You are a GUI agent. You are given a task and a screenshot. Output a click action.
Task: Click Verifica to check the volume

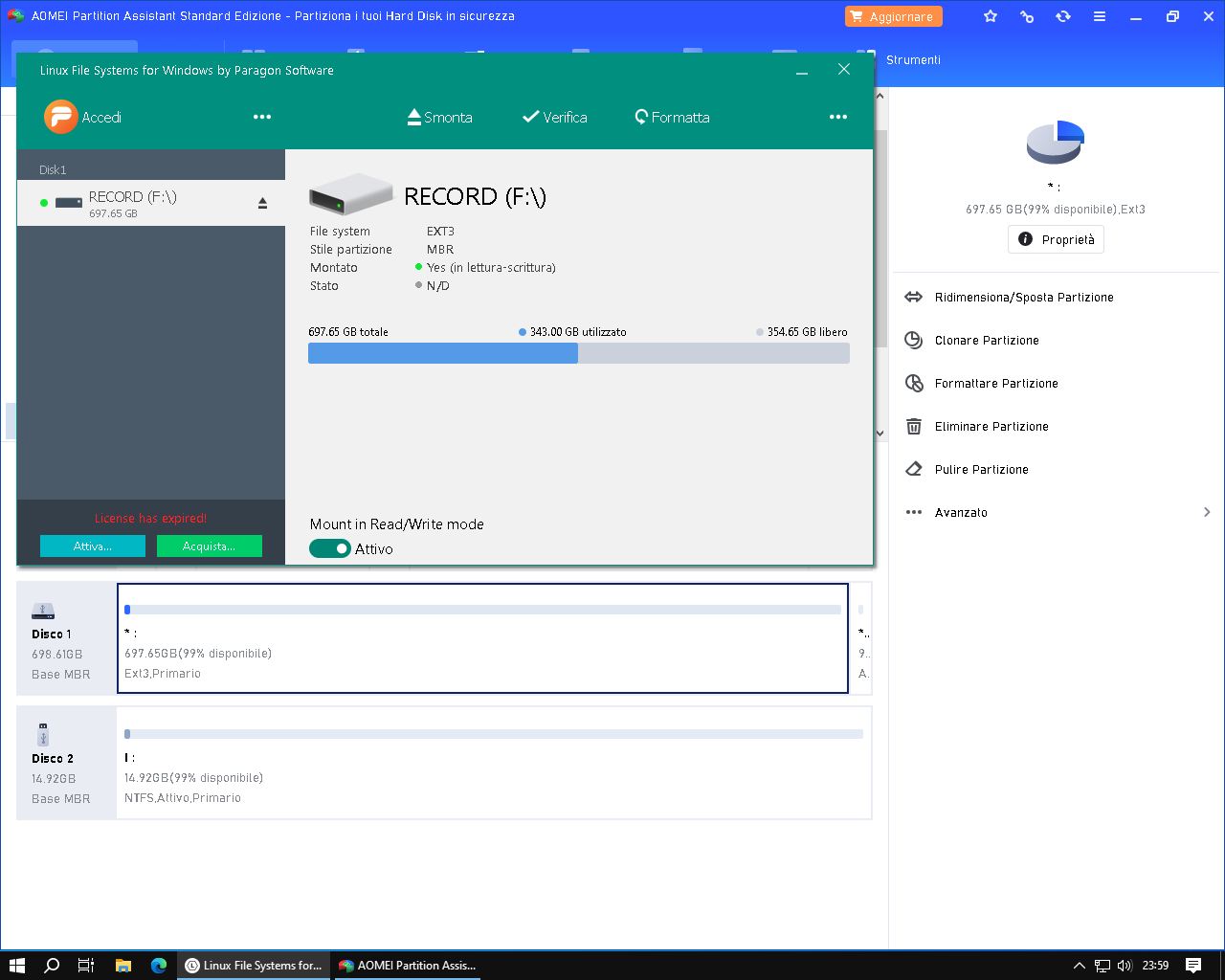click(x=555, y=117)
